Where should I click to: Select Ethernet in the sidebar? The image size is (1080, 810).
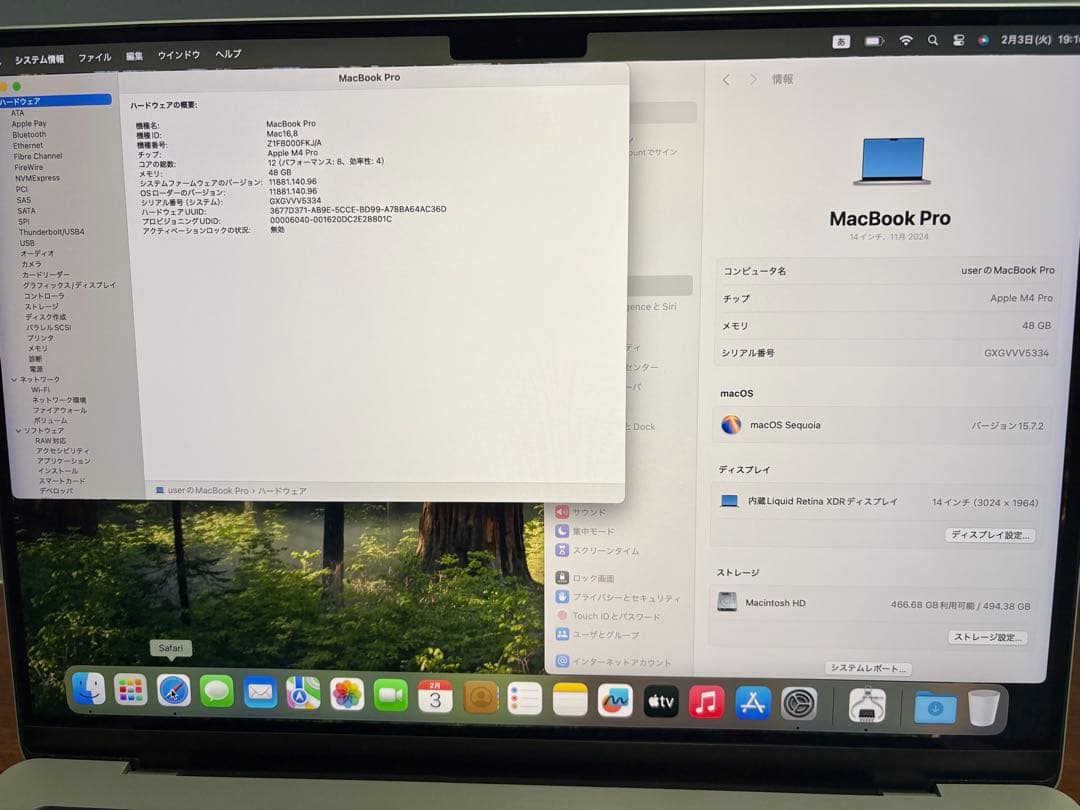point(28,145)
